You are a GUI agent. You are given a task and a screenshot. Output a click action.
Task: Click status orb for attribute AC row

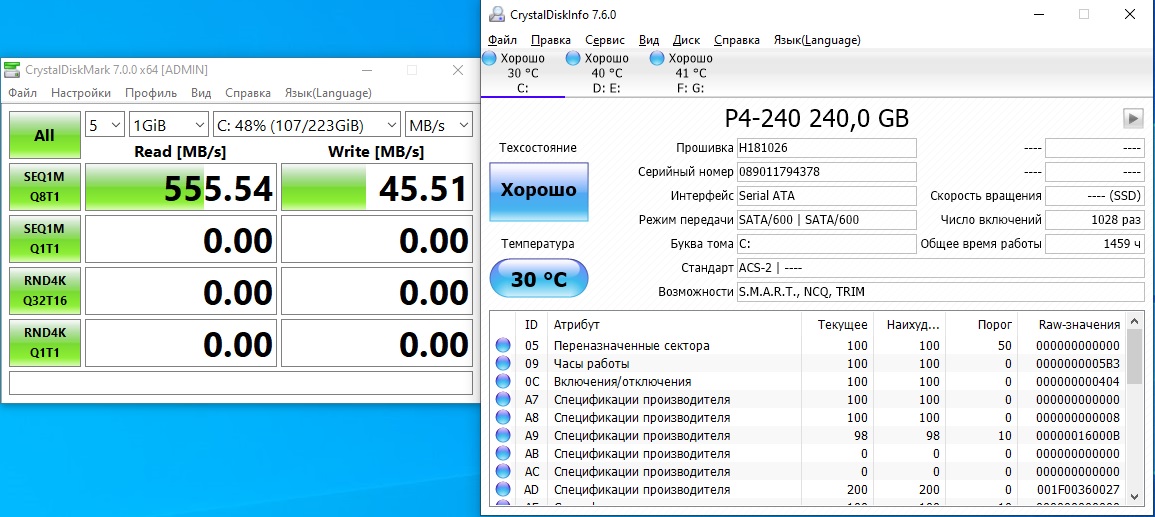click(x=503, y=471)
